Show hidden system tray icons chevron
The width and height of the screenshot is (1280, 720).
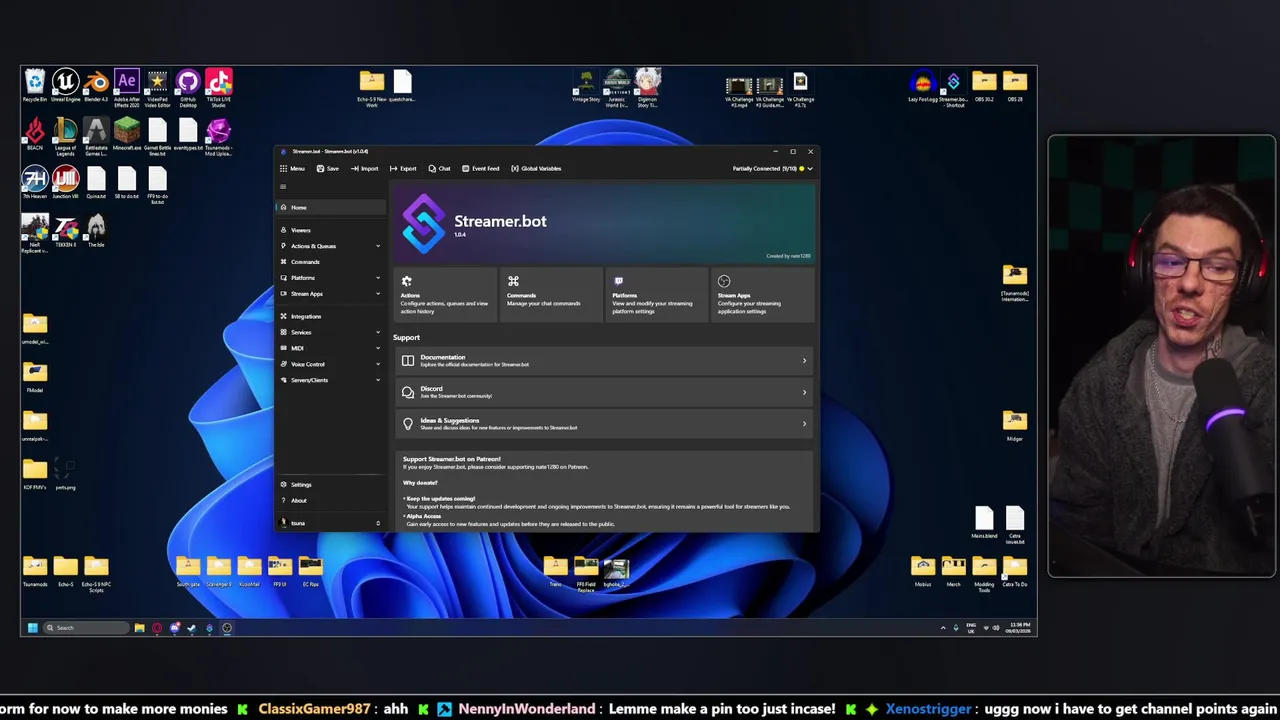[942, 628]
